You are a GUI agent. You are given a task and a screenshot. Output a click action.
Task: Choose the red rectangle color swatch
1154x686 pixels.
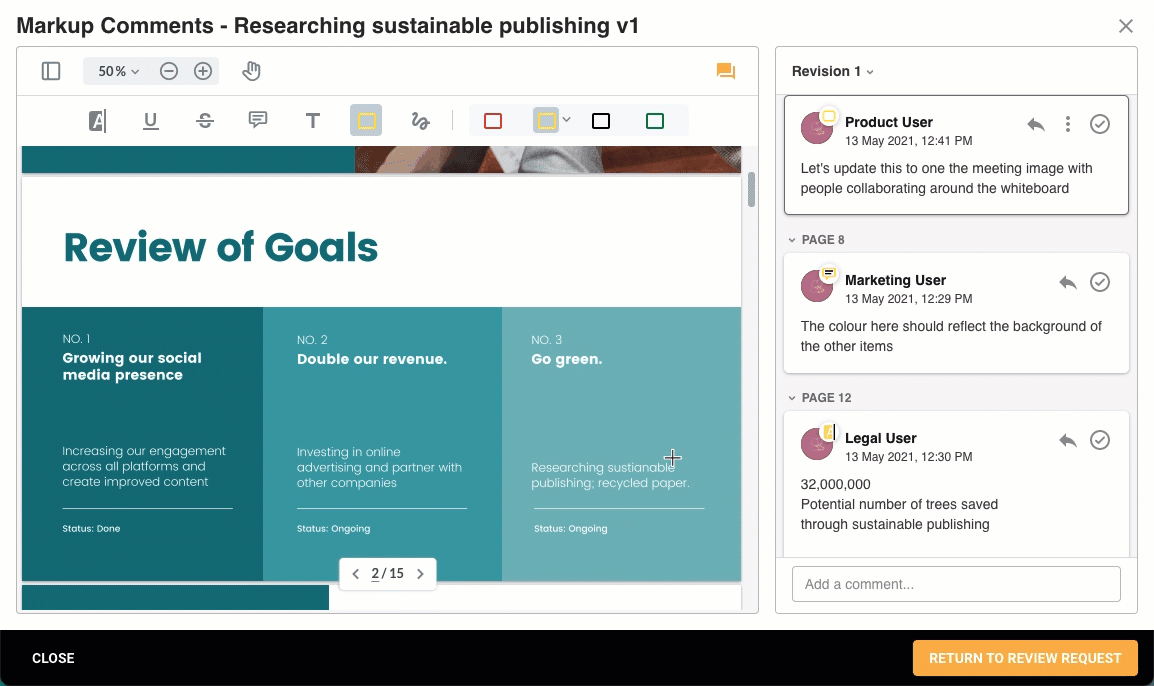pyautogui.click(x=493, y=121)
